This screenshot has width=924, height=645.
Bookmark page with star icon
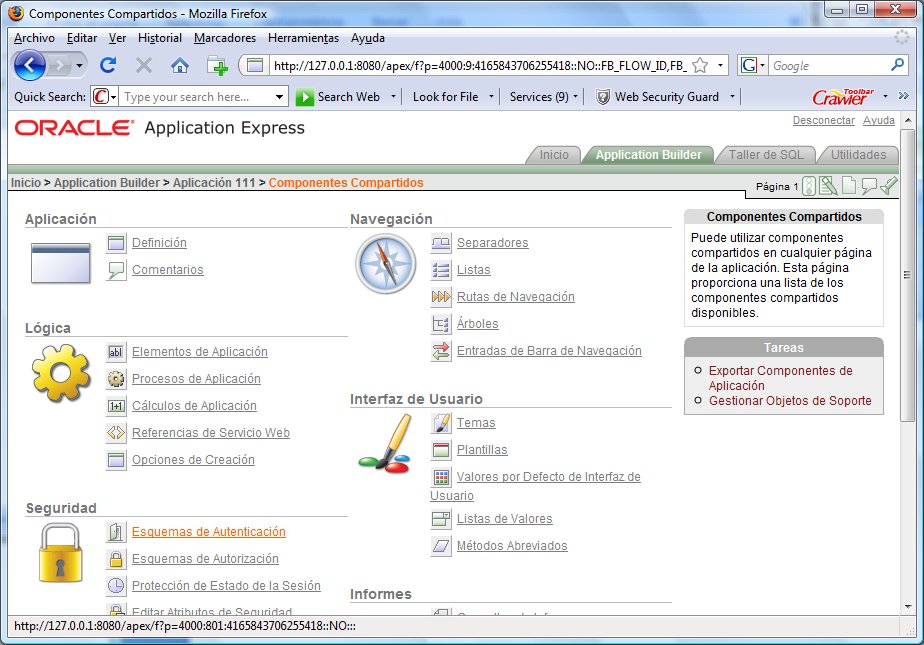click(700, 65)
